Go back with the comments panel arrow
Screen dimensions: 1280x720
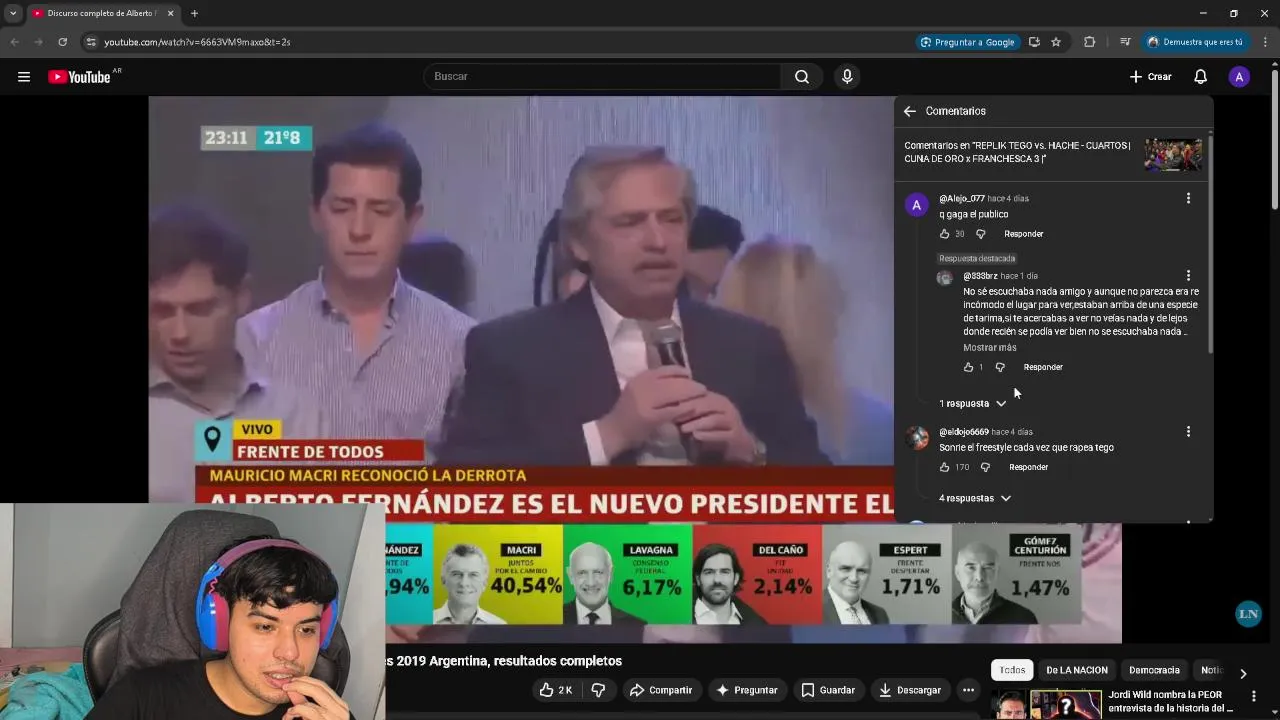tap(909, 111)
